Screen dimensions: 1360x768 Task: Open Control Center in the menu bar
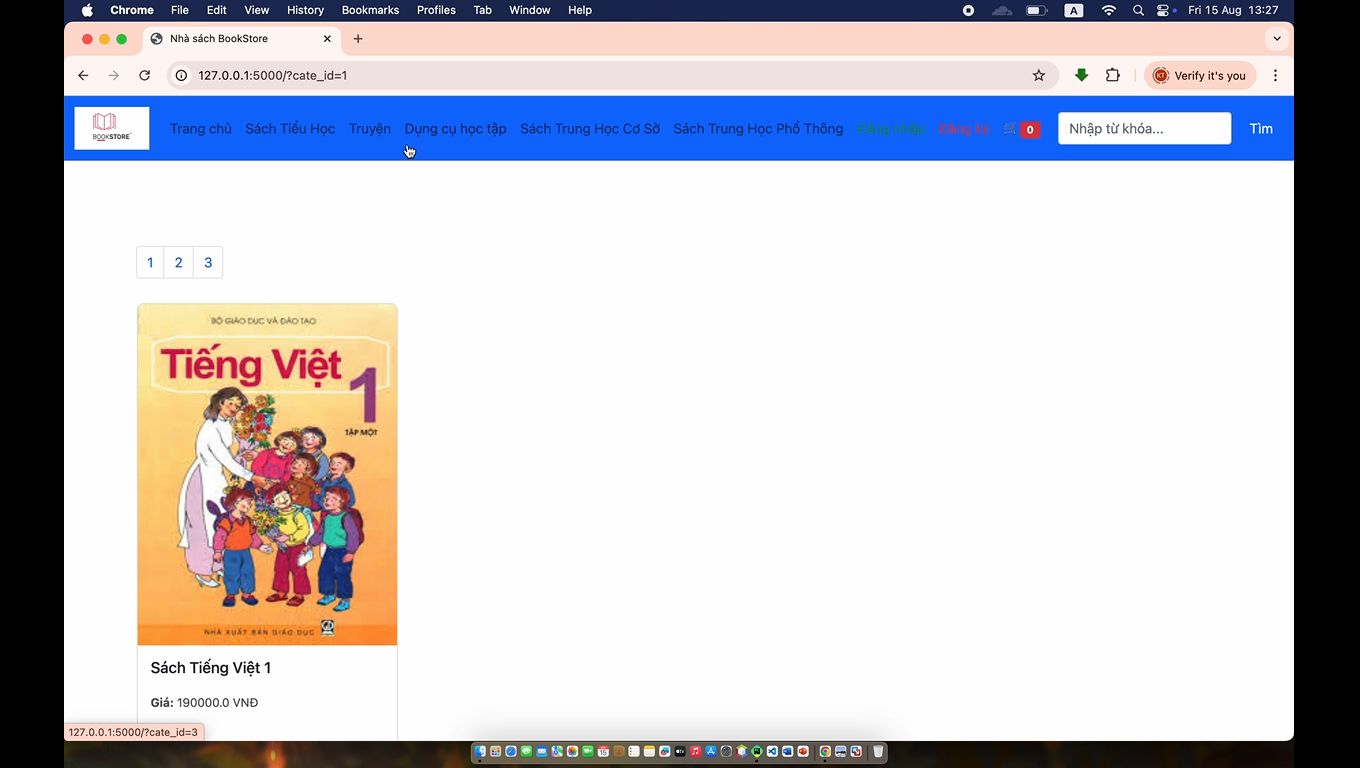1165,10
